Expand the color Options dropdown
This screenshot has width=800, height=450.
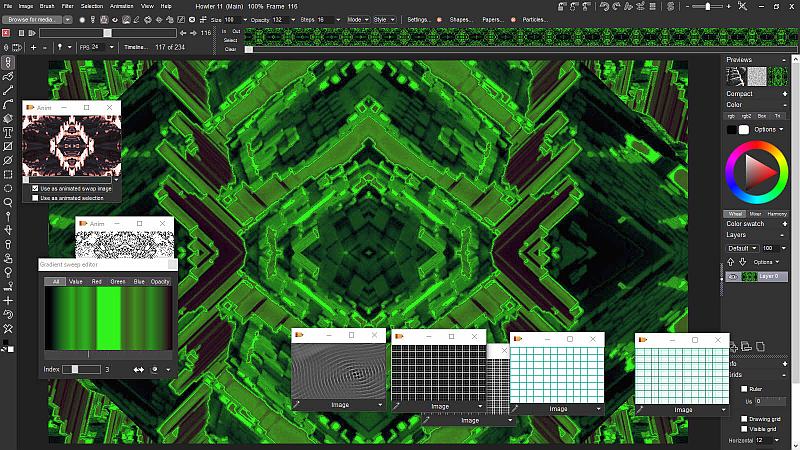(768, 129)
